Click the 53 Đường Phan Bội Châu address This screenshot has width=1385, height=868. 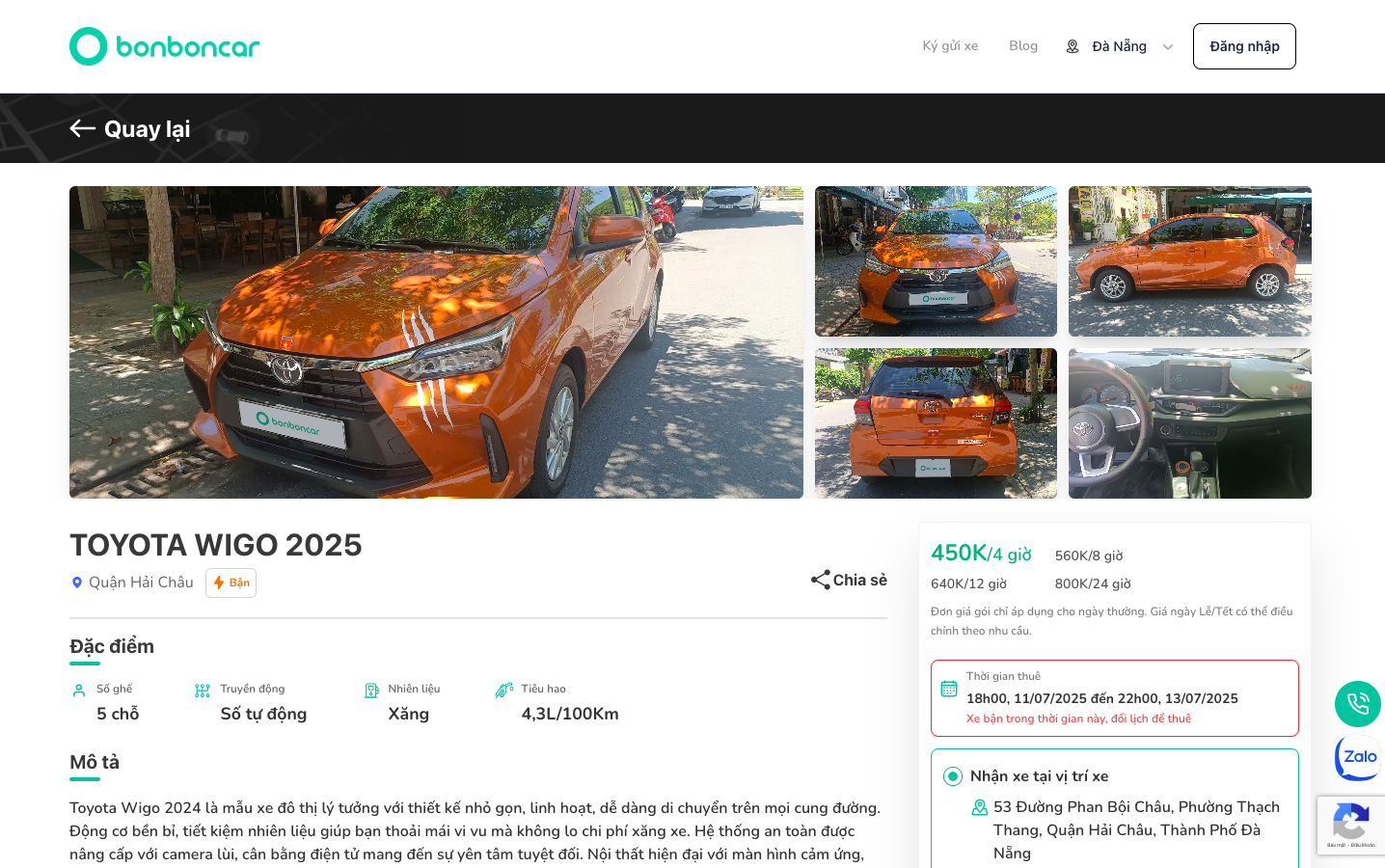pyautogui.click(x=1136, y=830)
